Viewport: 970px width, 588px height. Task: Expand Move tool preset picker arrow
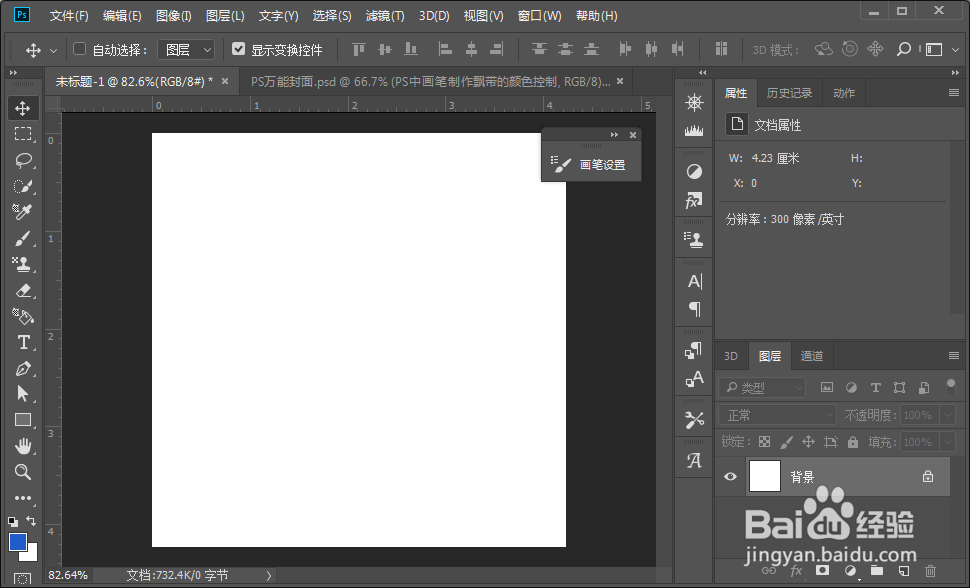coord(53,51)
